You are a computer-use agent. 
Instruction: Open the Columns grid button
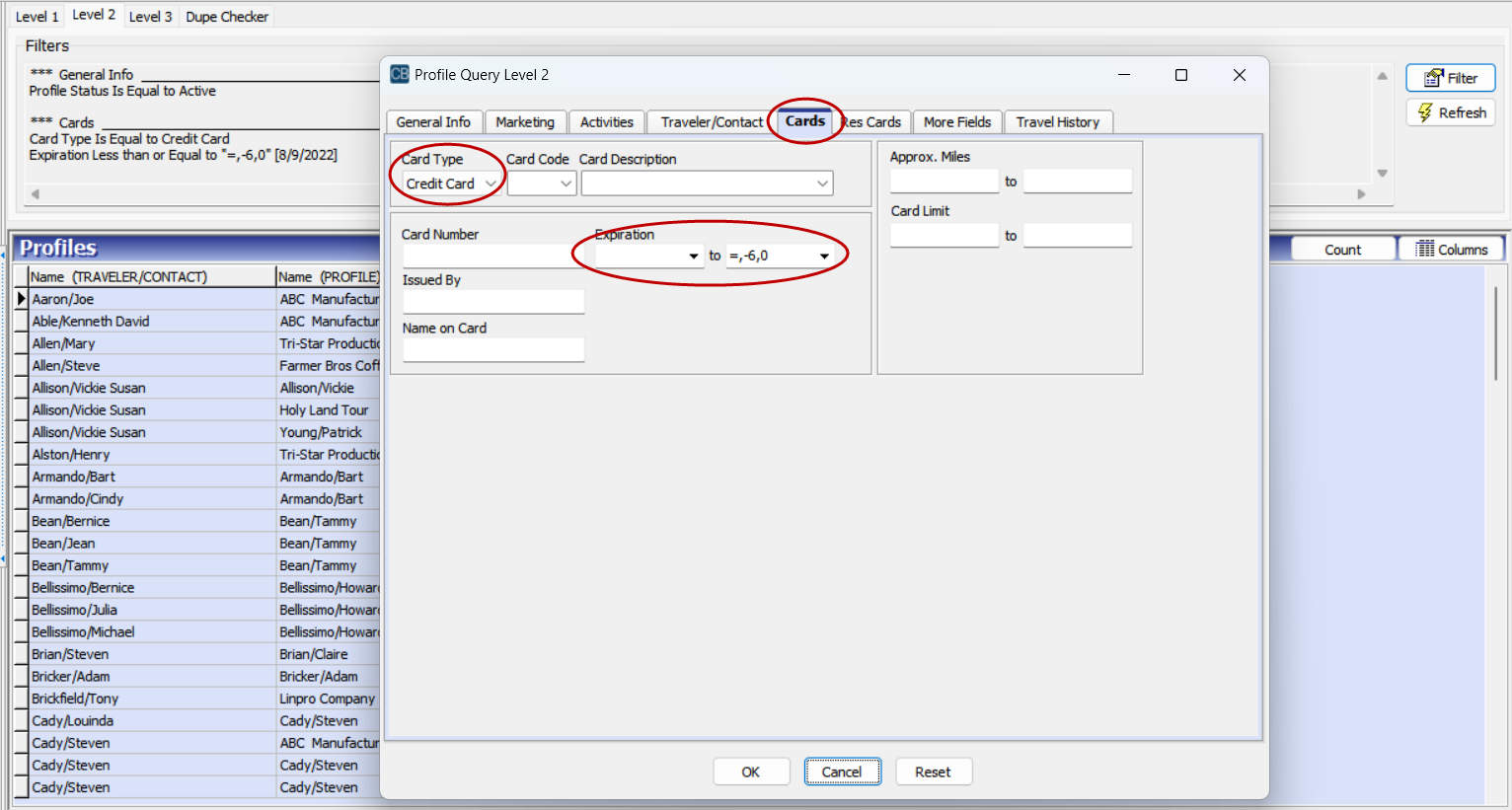[1451, 250]
